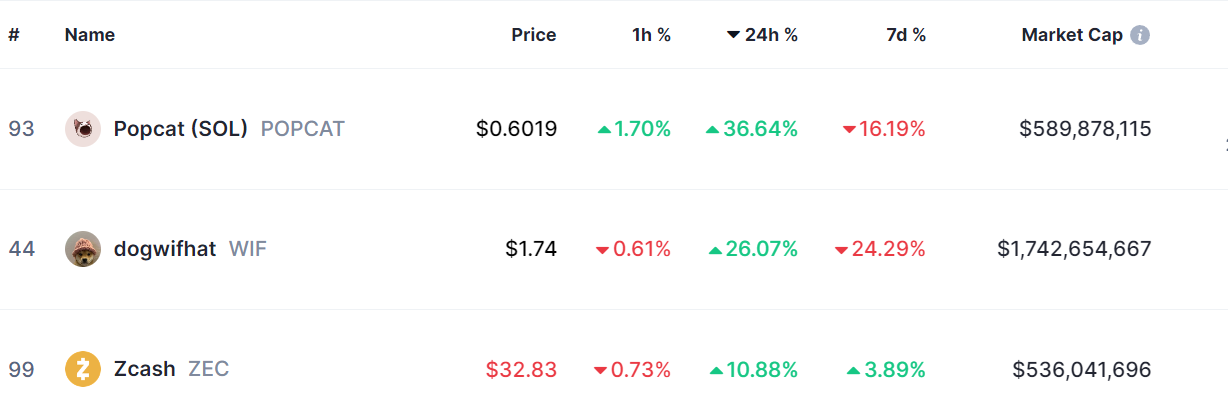The image size is (1228, 418).
Task: Open the Zcash coin page
Action: (x=144, y=369)
